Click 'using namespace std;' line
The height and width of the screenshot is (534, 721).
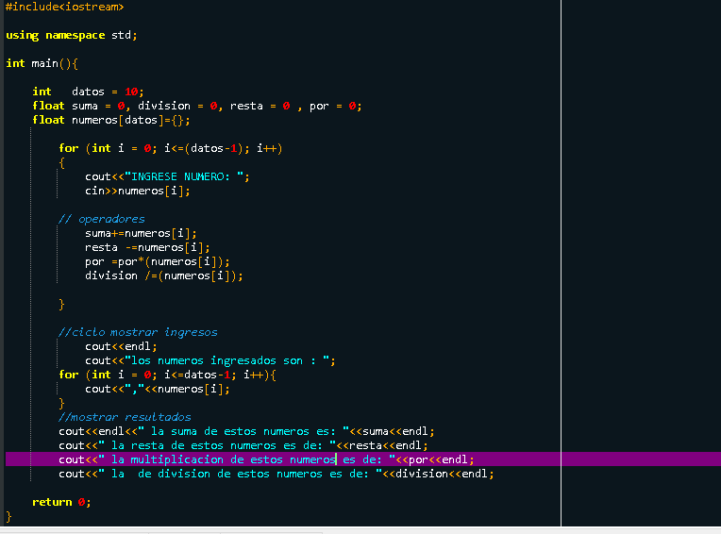pos(71,35)
